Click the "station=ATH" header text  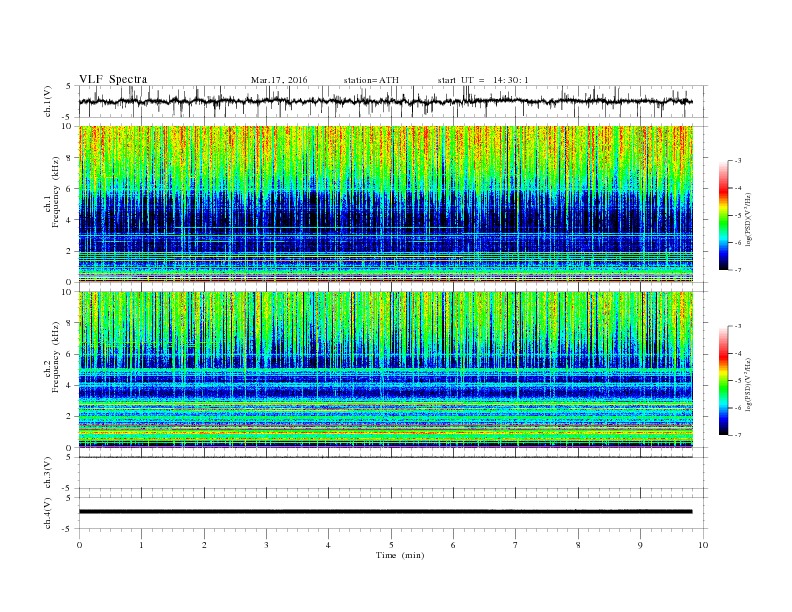coord(371,80)
